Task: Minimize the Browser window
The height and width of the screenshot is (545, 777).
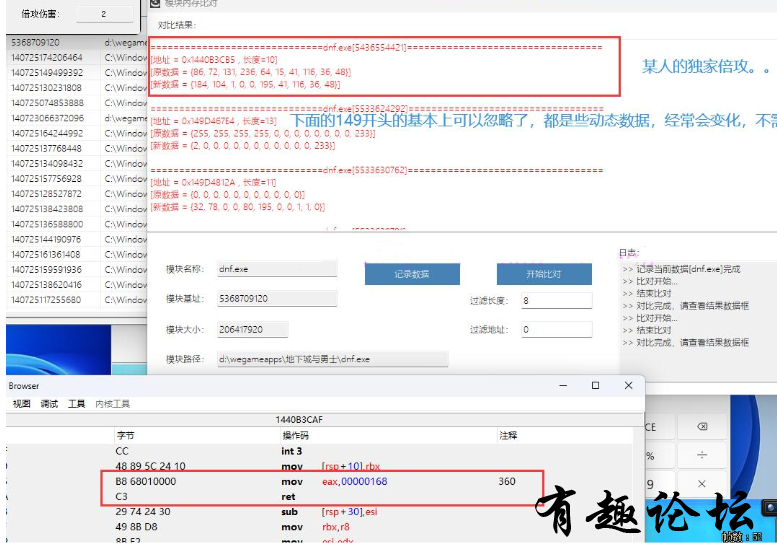Action: click(x=563, y=385)
